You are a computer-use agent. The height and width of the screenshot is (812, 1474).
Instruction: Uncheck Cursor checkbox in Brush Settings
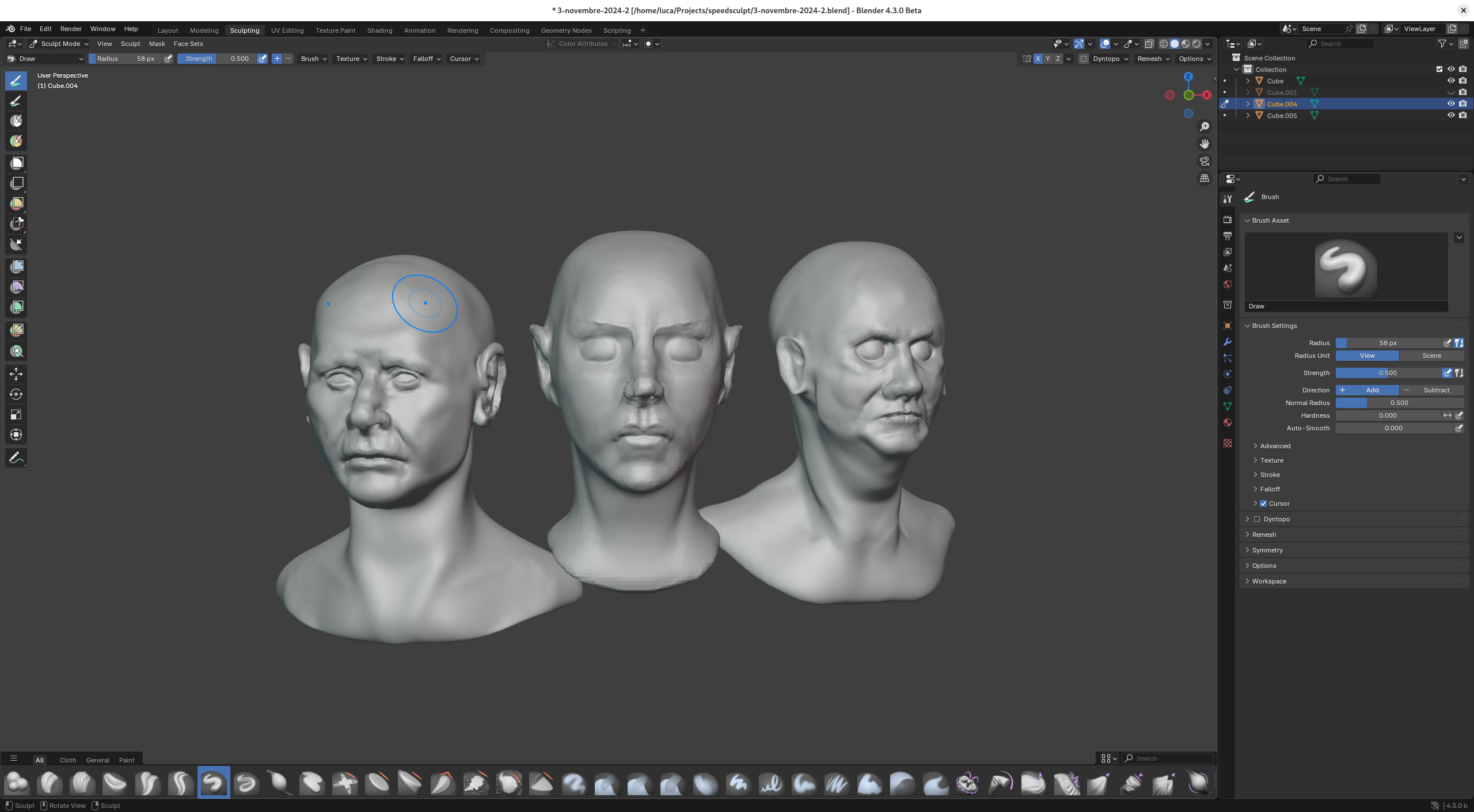[x=1263, y=504]
